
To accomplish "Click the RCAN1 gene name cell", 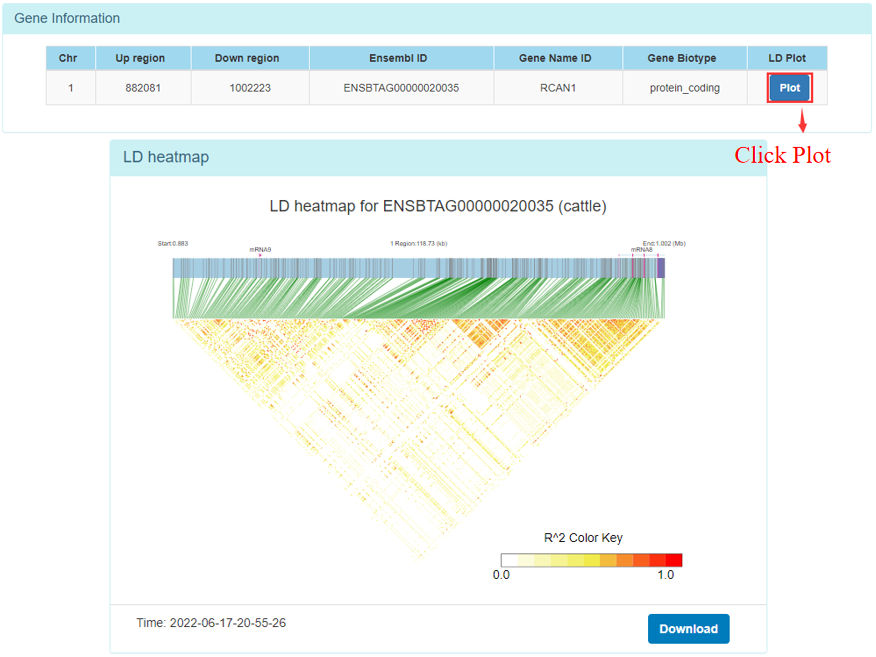I will tap(555, 88).
